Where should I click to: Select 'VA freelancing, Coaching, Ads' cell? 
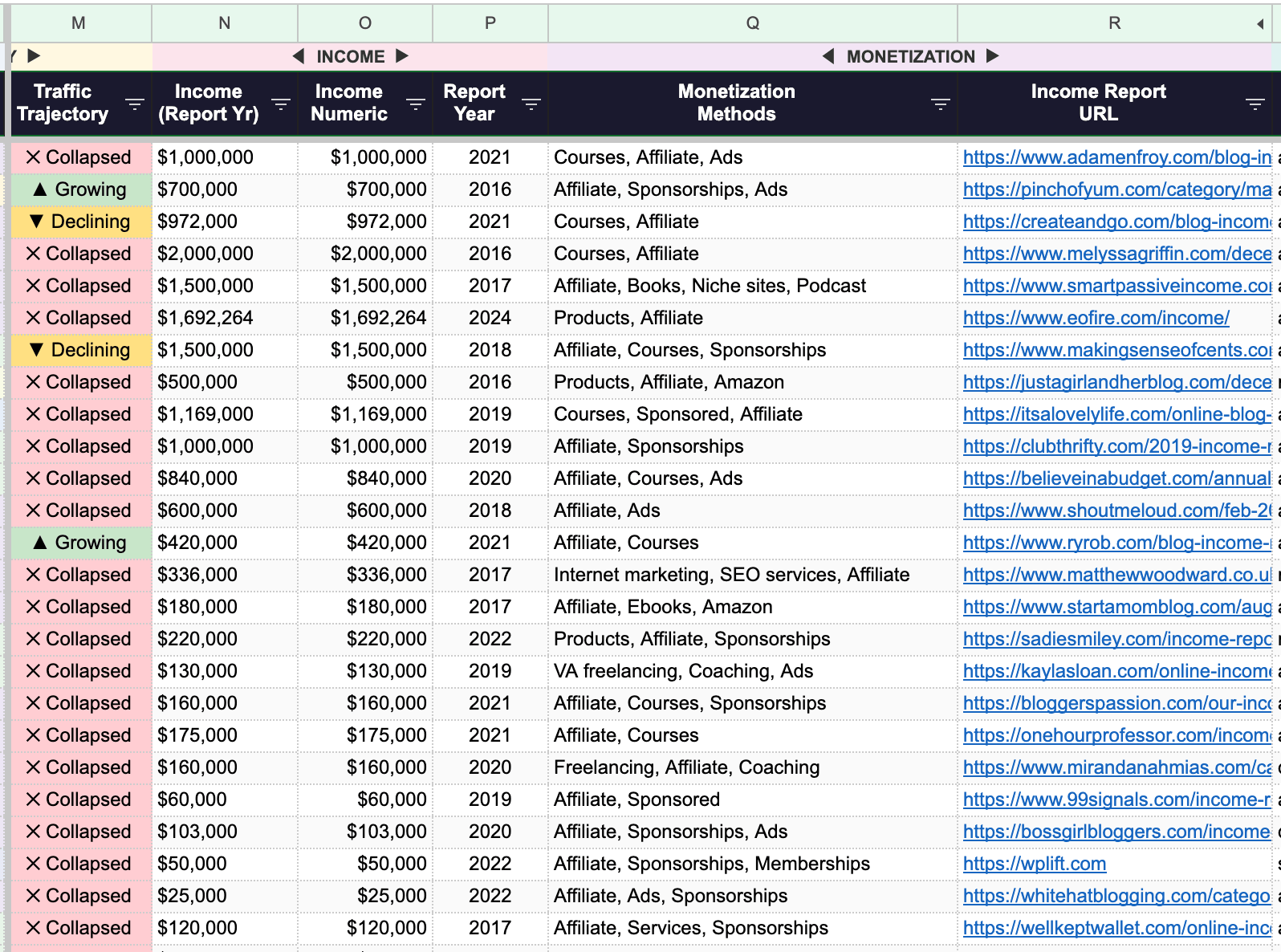[753, 671]
